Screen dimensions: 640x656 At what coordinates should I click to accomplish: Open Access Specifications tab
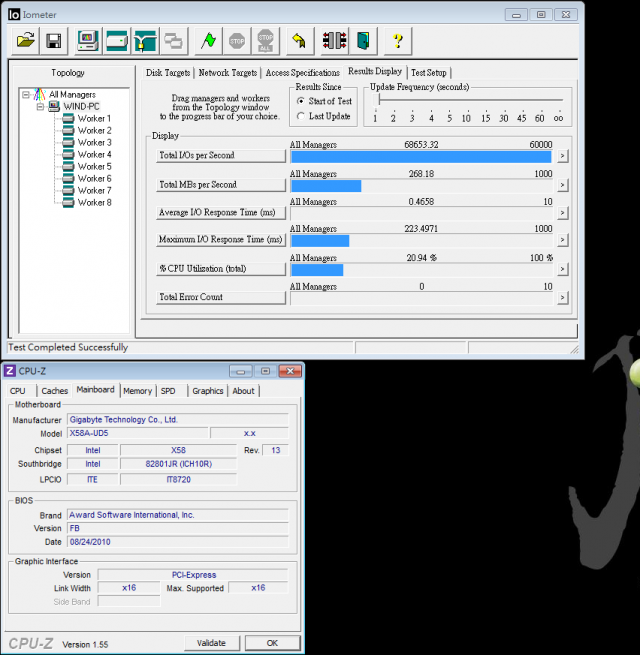coord(302,73)
